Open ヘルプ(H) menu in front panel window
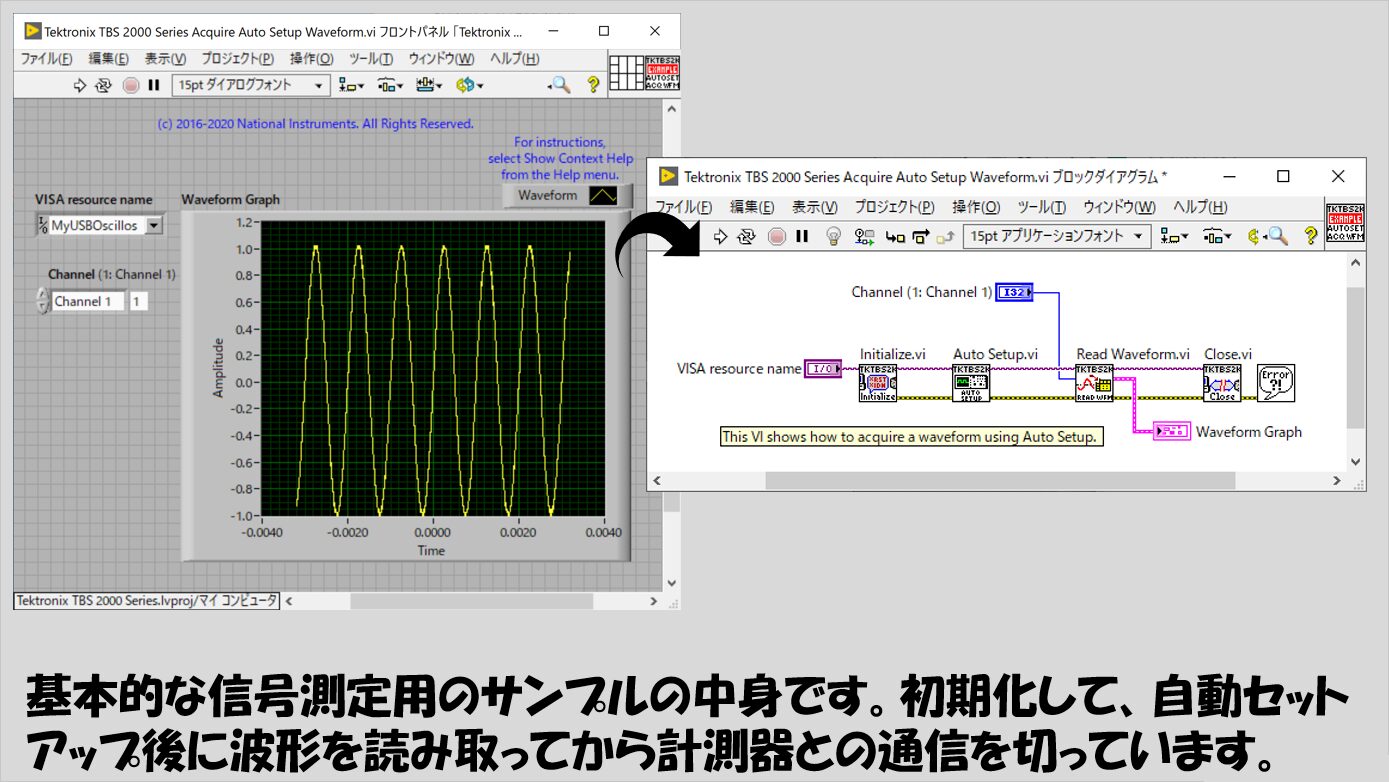 [515, 59]
